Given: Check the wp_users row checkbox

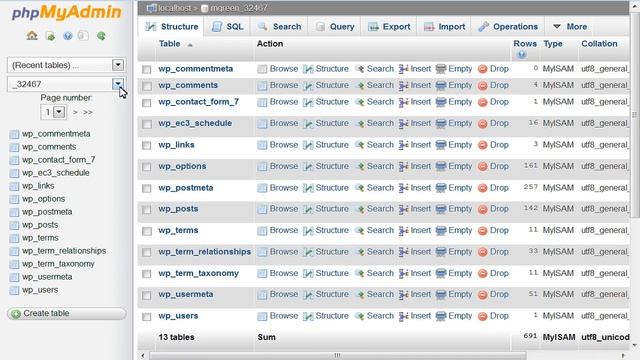Looking at the screenshot, I should click(x=147, y=317).
